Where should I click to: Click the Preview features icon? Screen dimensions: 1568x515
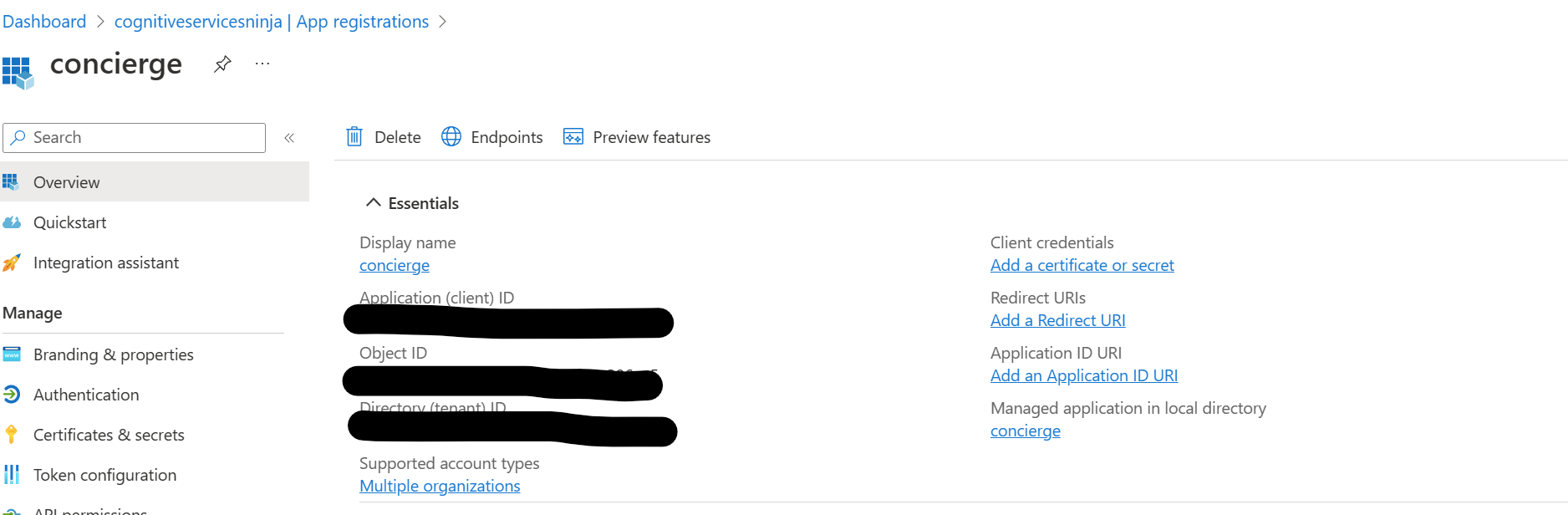(x=573, y=137)
